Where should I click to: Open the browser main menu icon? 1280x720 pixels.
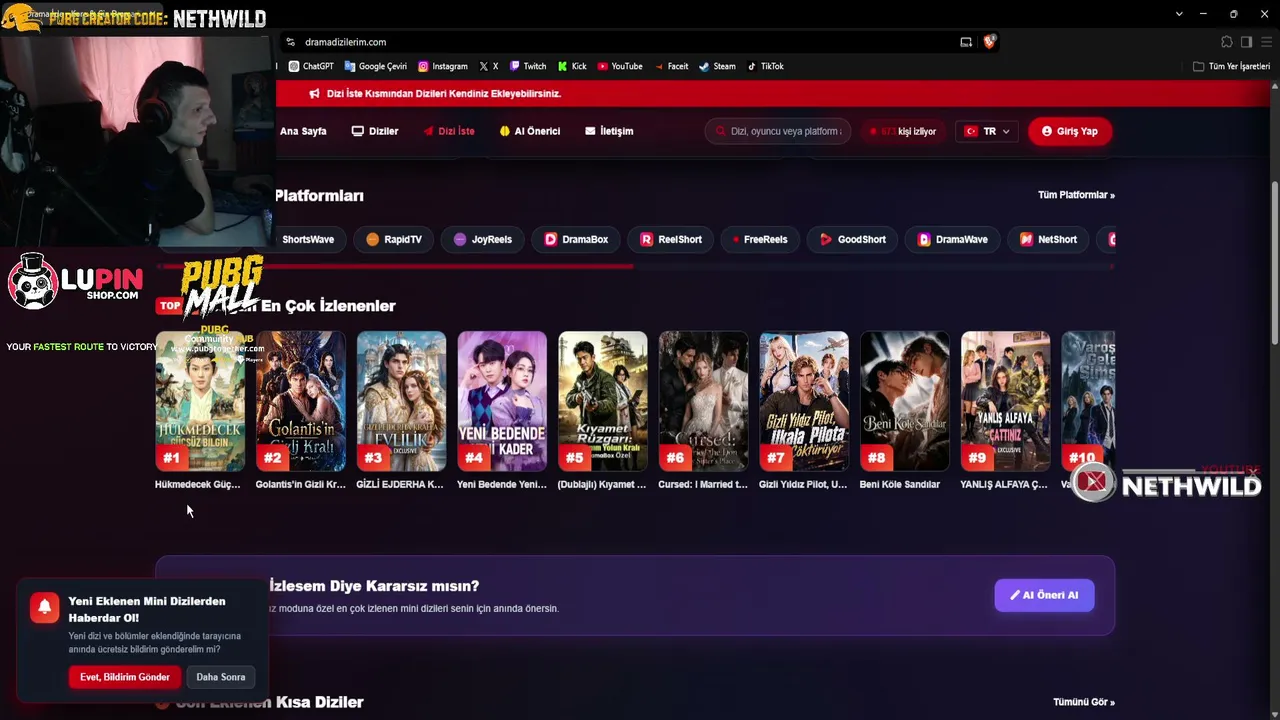click(x=1266, y=42)
